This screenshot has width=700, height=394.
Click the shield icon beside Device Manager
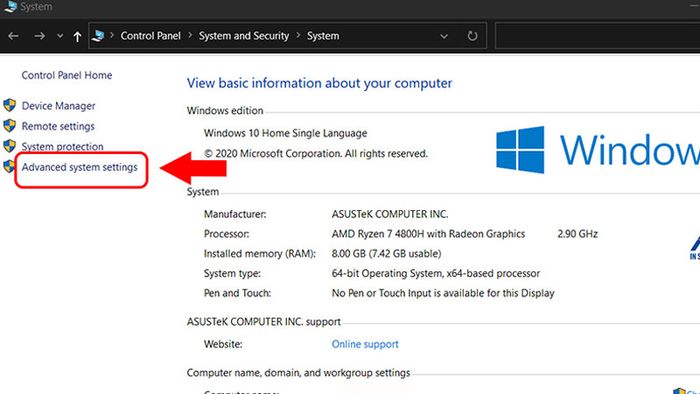9,105
